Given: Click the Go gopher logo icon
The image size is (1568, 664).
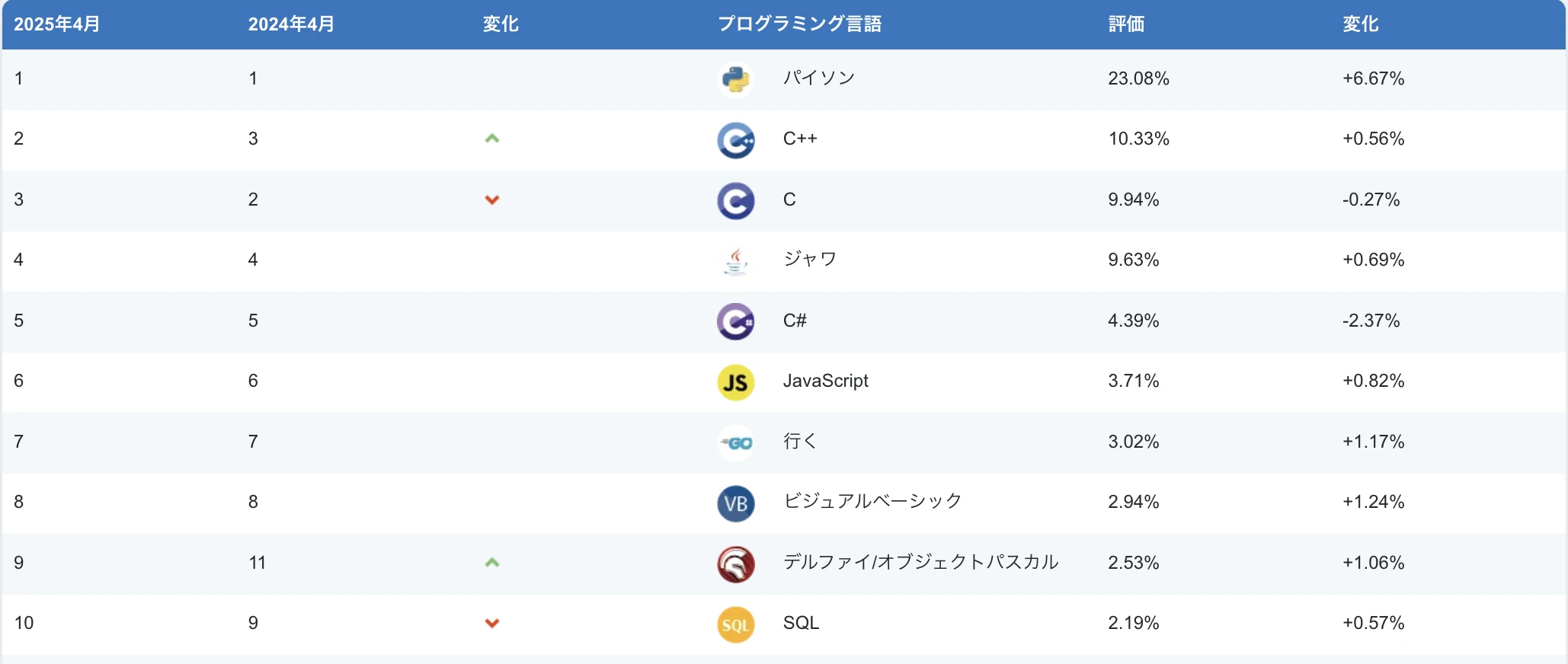Looking at the screenshot, I should [736, 443].
